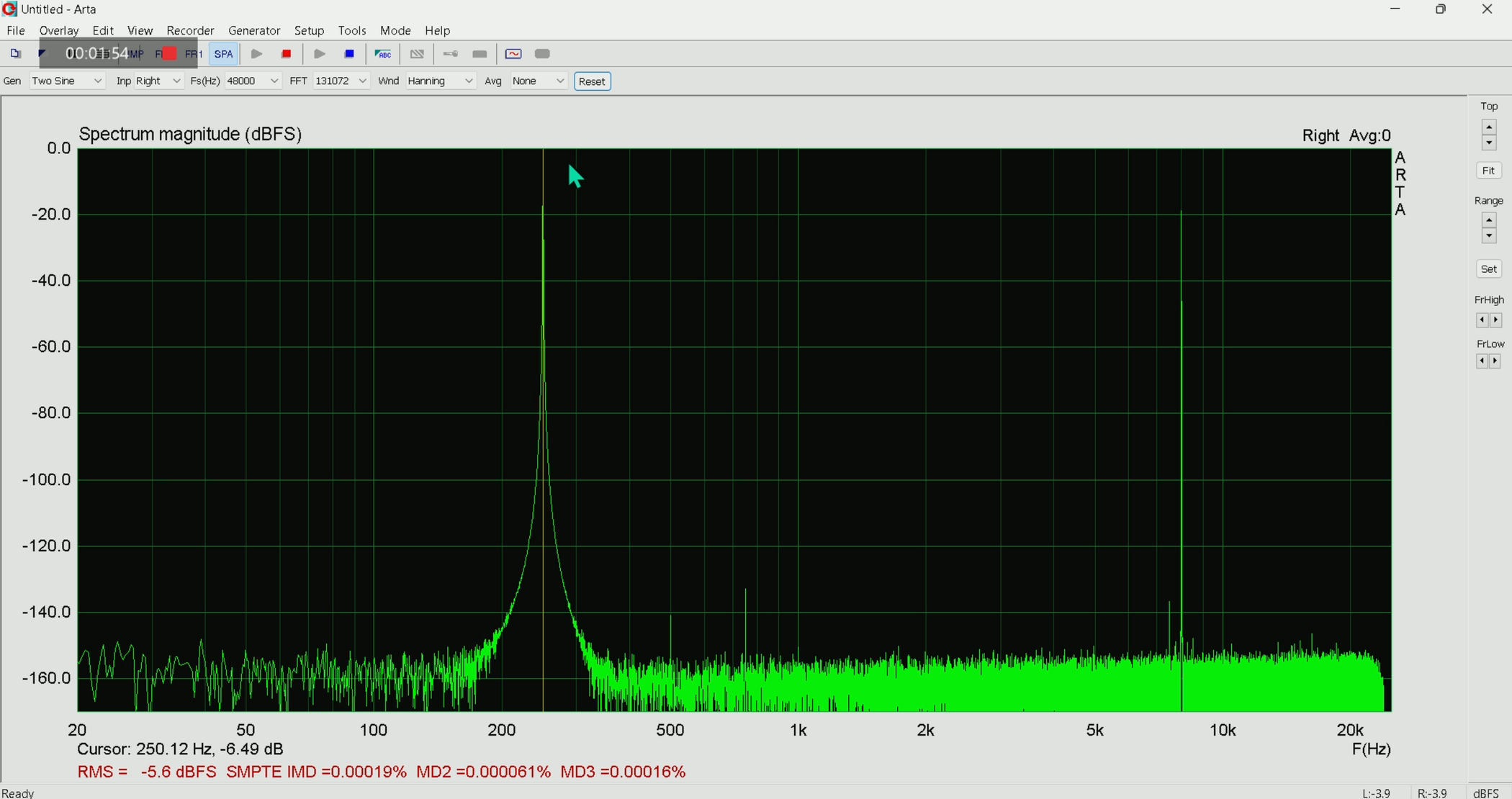Screen dimensions: 1512x799
Task: Open the Wnd window type dropdown
Action: point(441,81)
